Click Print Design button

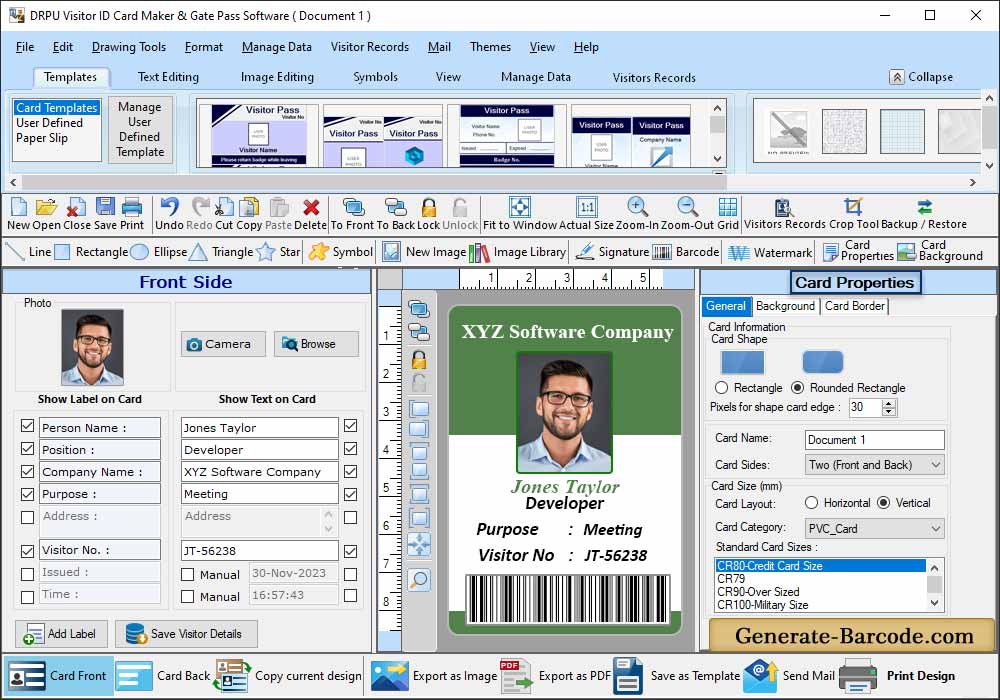pos(897,676)
